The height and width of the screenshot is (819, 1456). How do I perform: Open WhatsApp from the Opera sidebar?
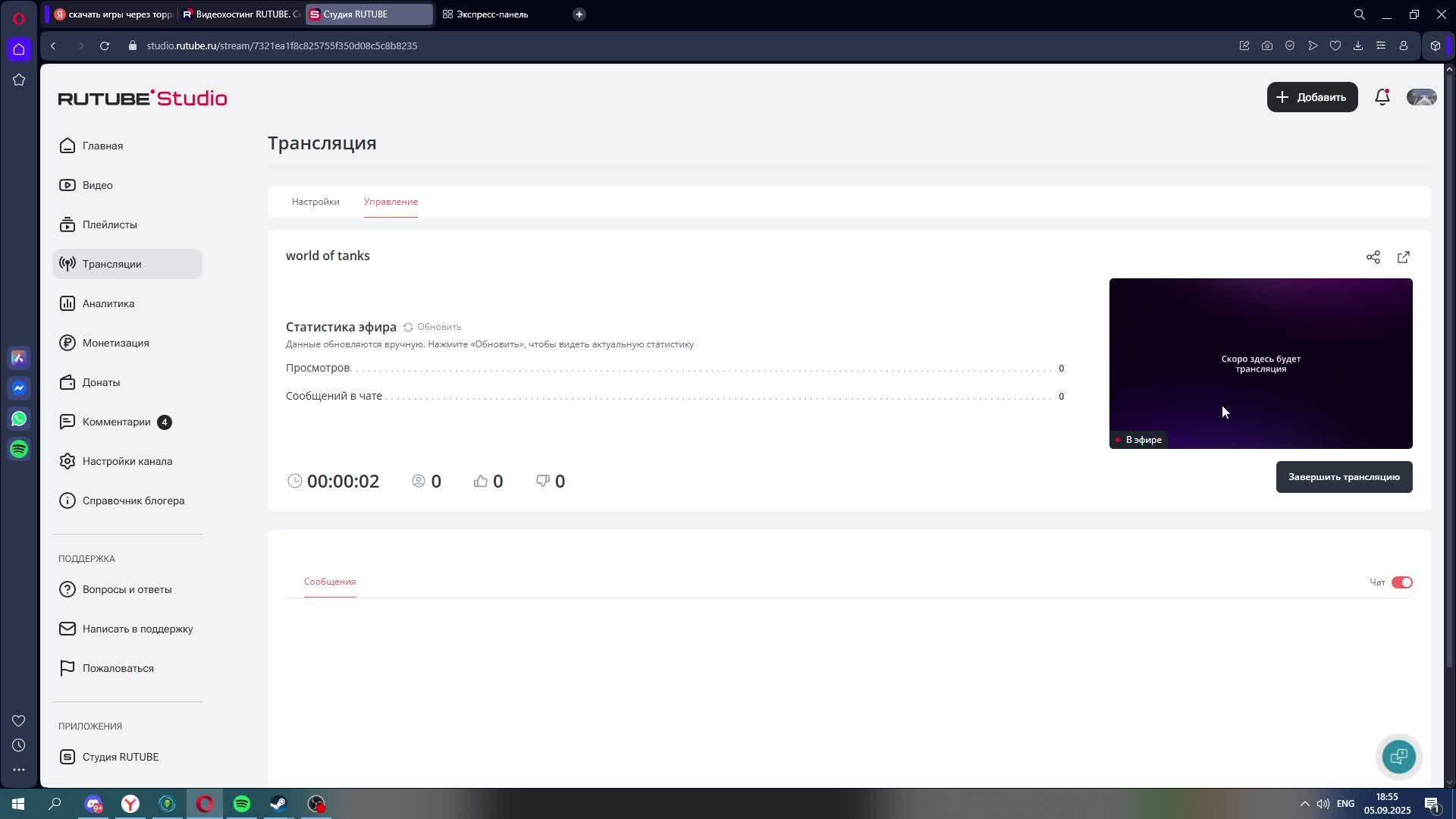(x=19, y=419)
